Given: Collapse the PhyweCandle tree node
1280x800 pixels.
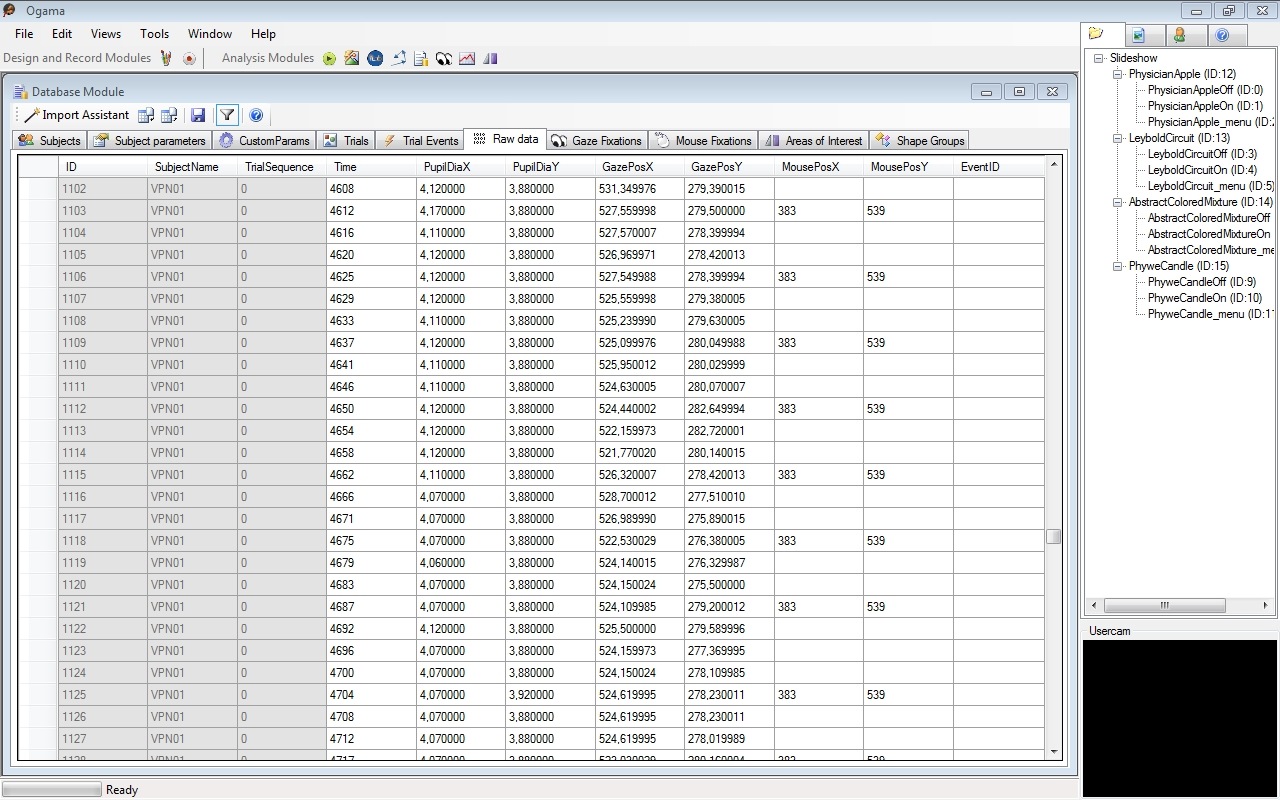Looking at the screenshot, I should click(x=1118, y=266).
